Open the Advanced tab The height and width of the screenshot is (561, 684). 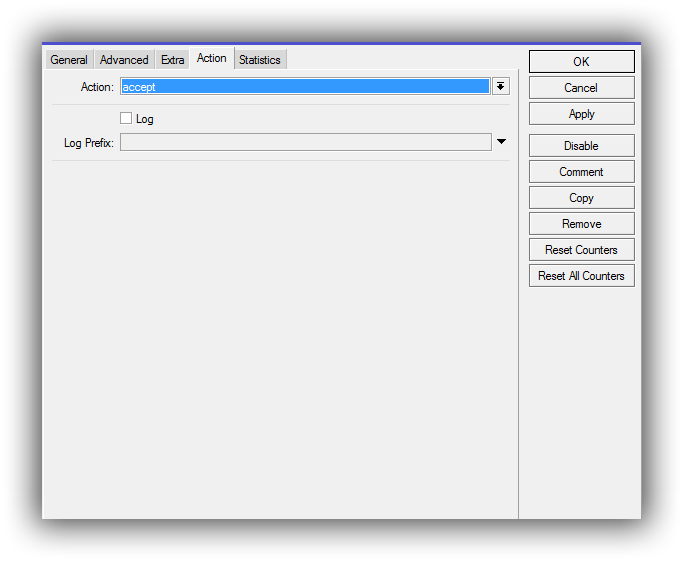124,60
